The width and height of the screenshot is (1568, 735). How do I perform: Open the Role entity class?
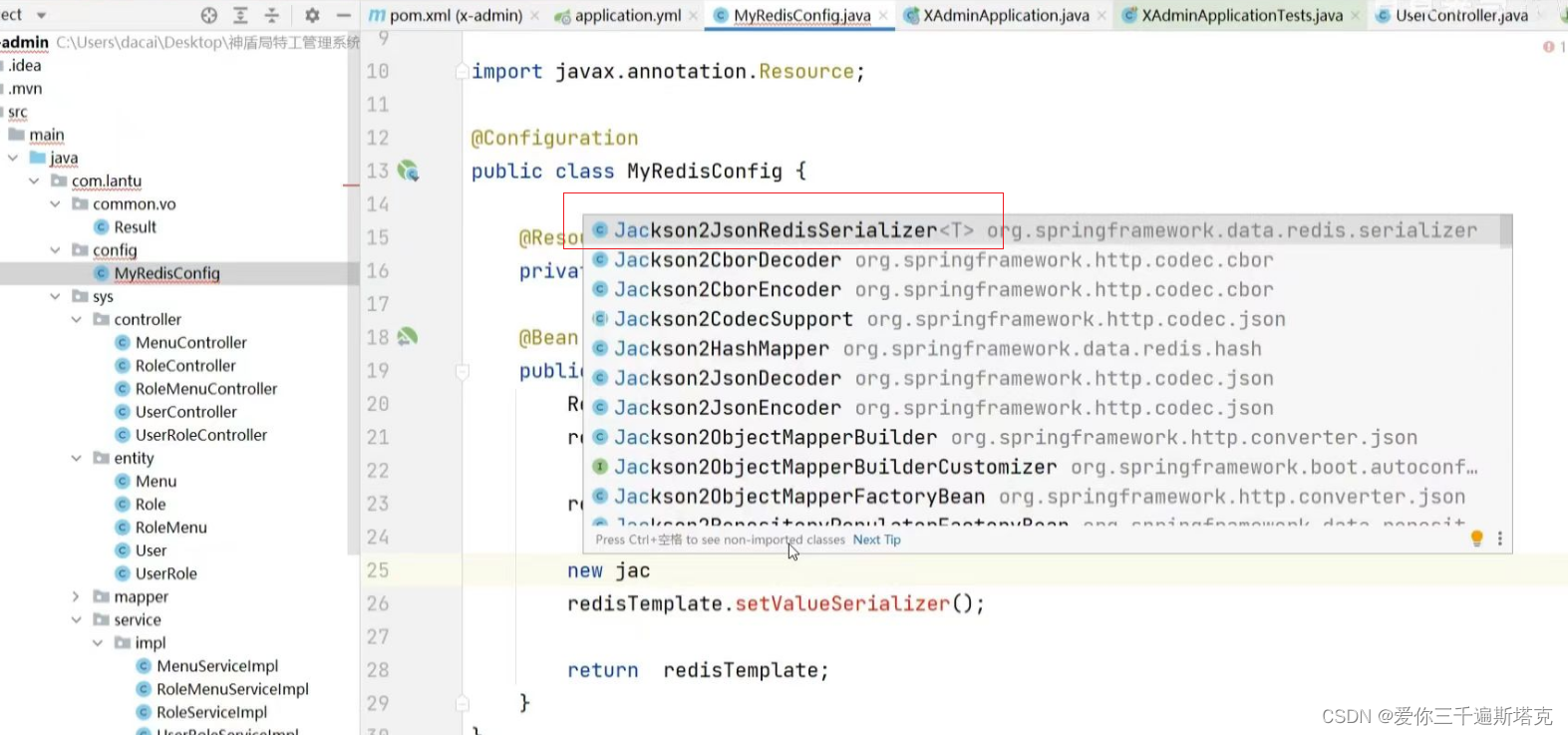pyautogui.click(x=141, y=504)
